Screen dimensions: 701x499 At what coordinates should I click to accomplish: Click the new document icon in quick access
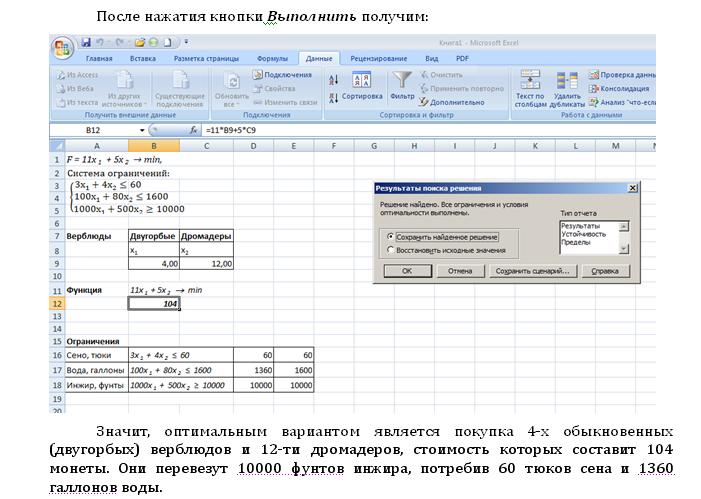pyautogui.click(x=168, y=42)
